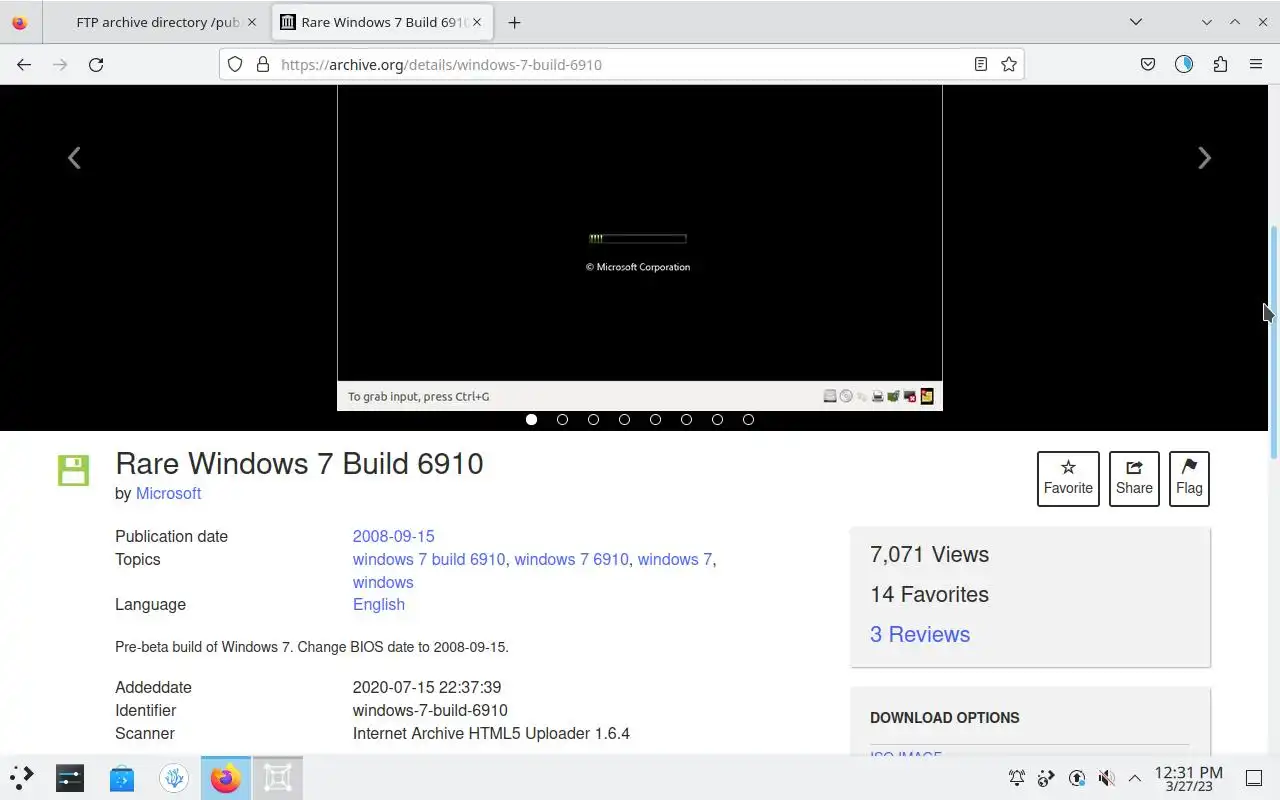Click the 'DOWNLOAD OPTIONS' heading
1280x800 pixels.
945,717
